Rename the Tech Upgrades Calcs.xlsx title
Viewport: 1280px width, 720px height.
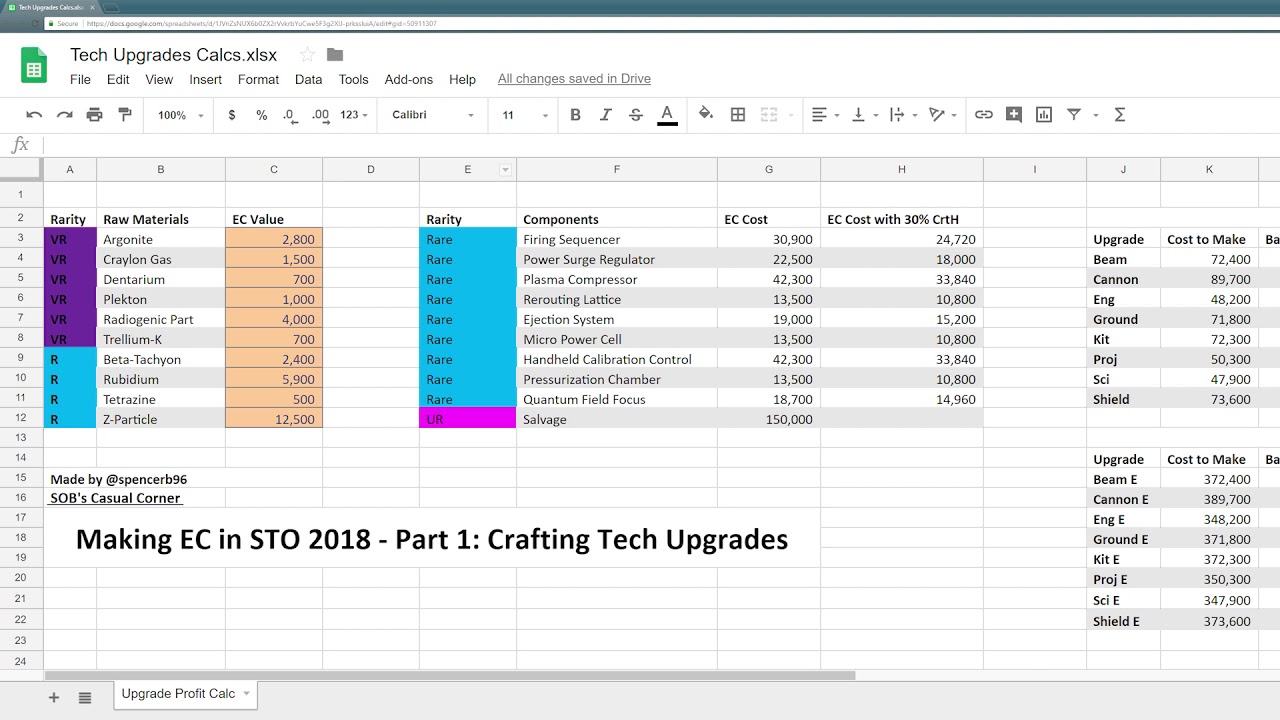(x=173, y=55)
